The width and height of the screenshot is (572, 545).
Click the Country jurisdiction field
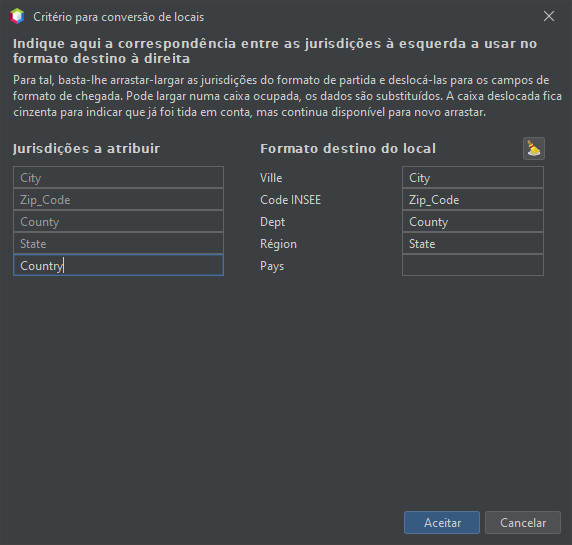[x=119, y=265]
